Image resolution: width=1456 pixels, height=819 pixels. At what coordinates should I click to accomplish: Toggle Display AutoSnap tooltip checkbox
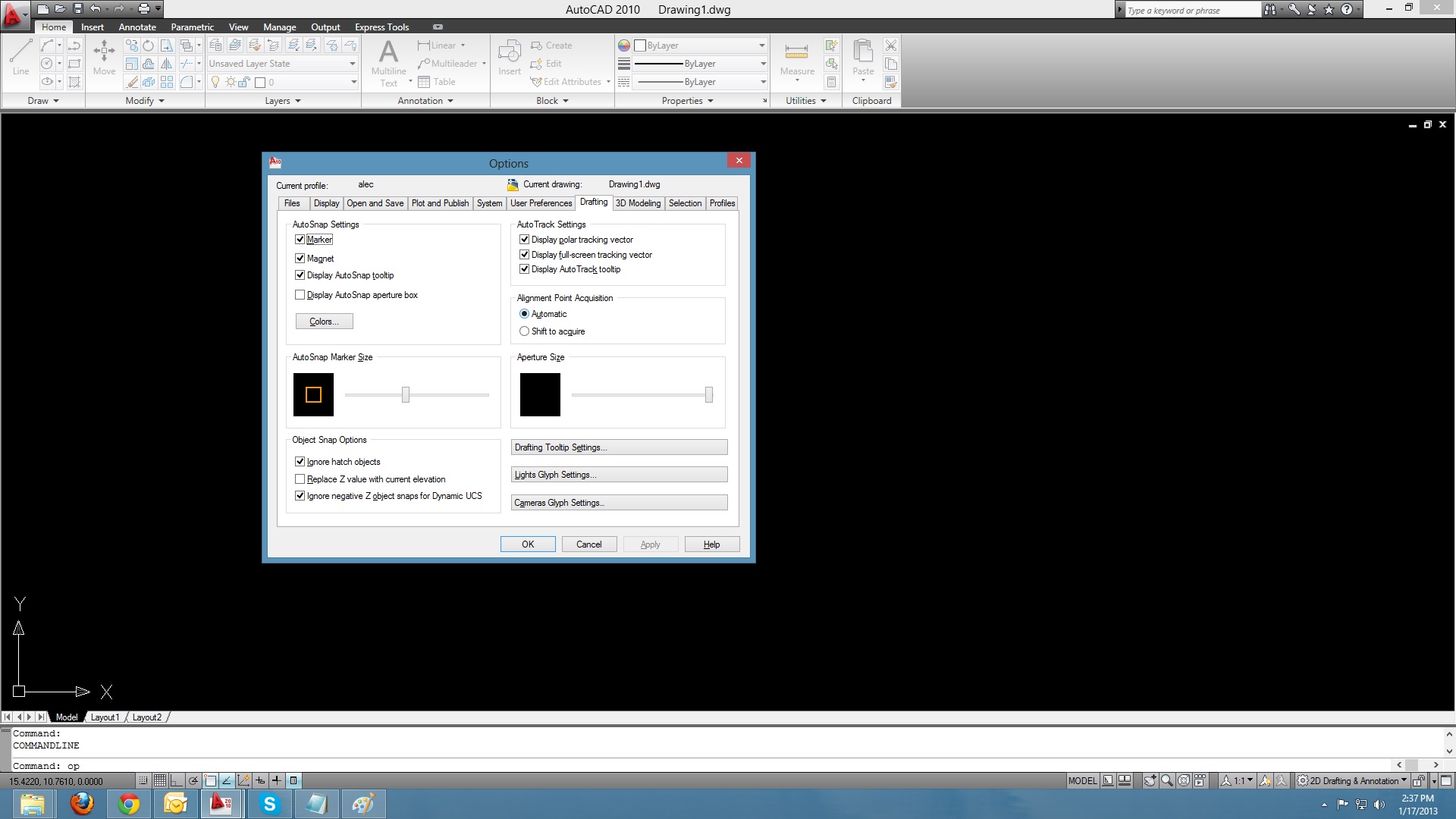pyautogui.click(x=300, y=275)
